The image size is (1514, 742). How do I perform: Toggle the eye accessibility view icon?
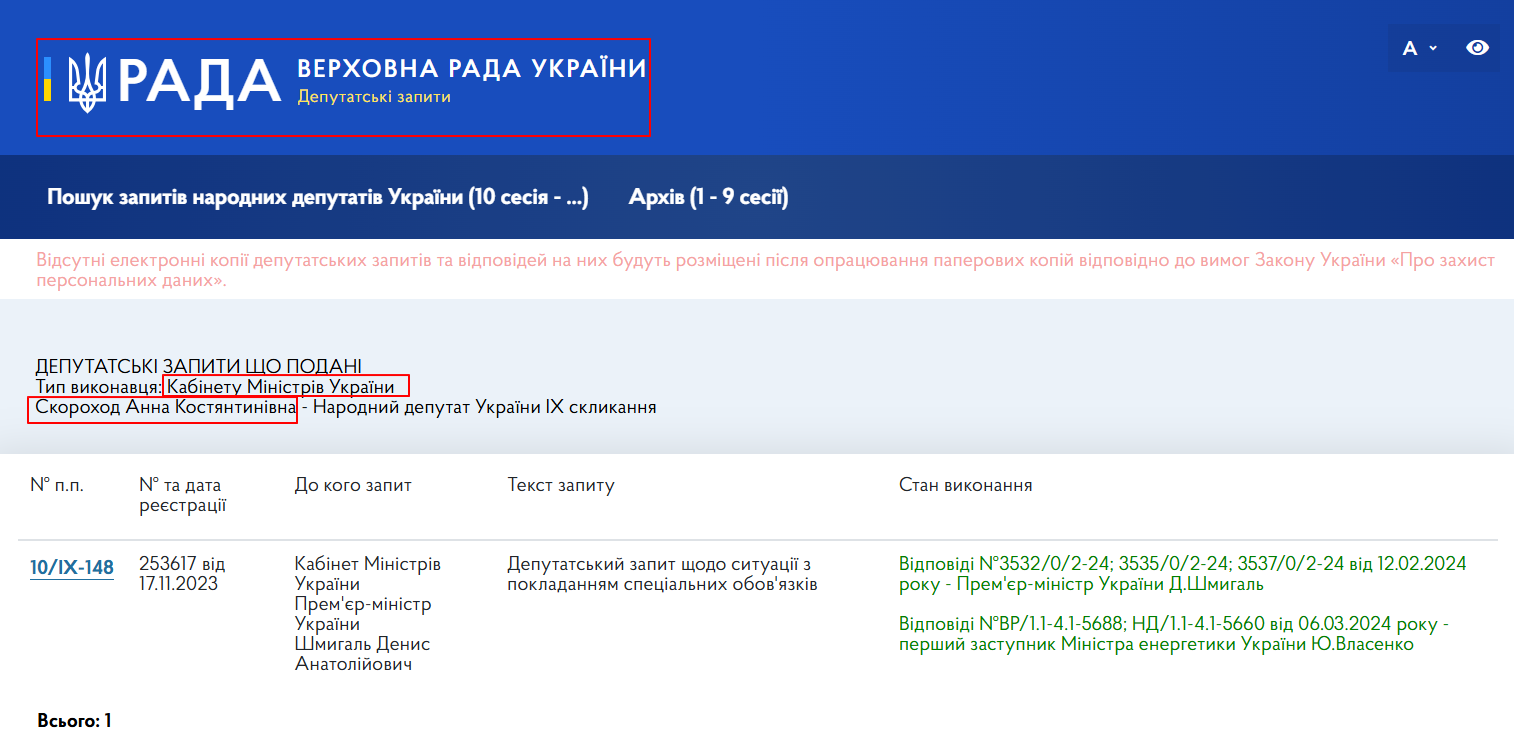click(x=1477, y=48)
